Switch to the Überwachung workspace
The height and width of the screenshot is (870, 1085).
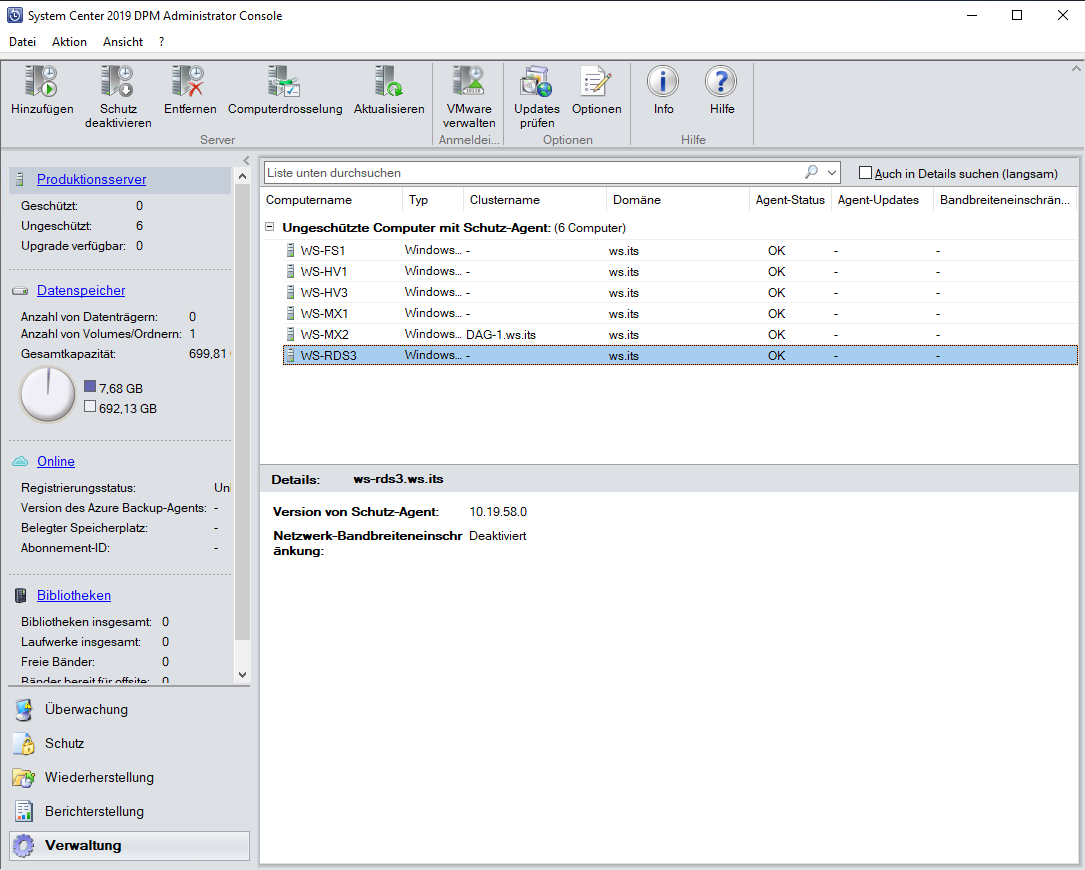[x=129, y=709]
